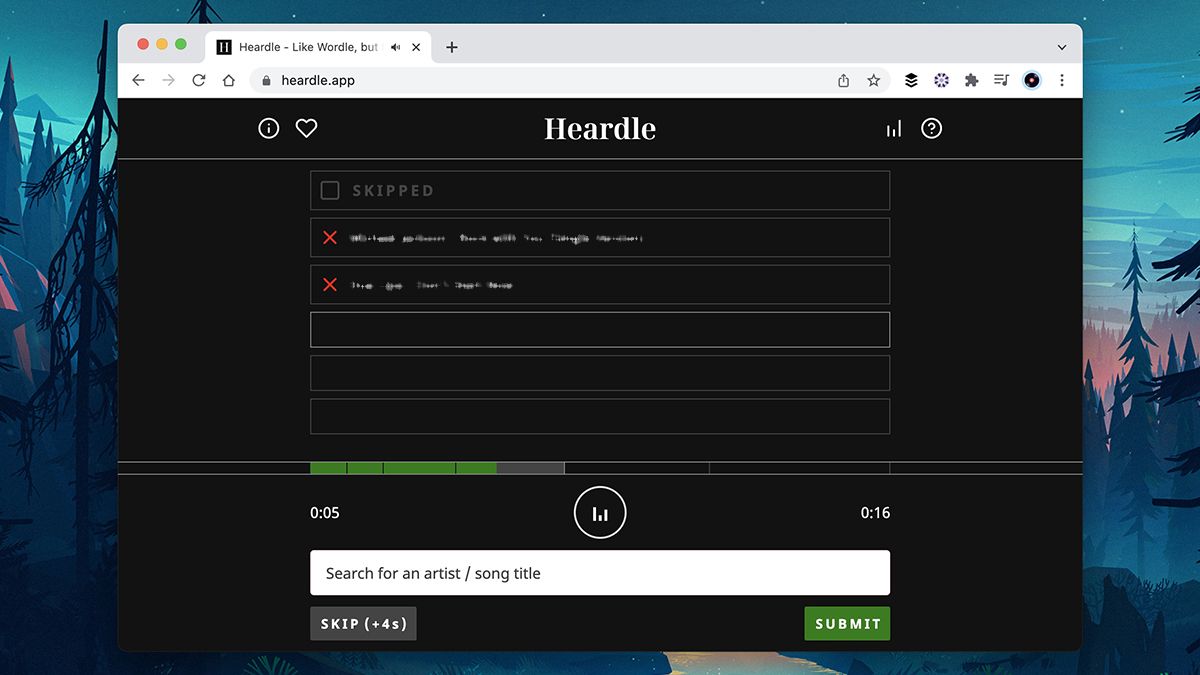1200x675 pixels.
Task: Click the SUBMIT button
Action: [x=847, y=623]
